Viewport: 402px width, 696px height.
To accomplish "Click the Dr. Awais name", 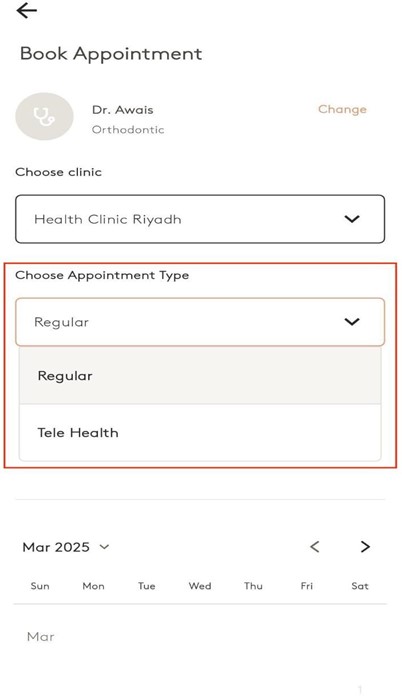I will (x=123, y=110).
